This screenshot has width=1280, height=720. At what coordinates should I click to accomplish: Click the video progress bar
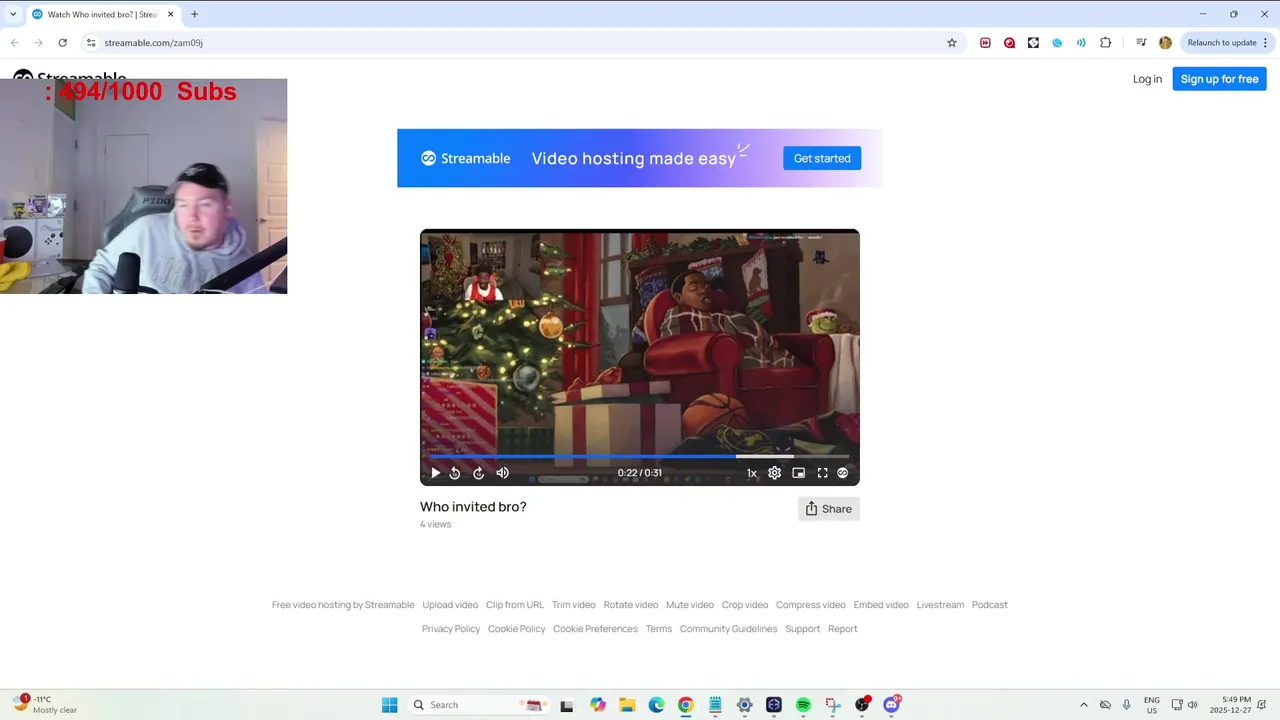(x=640, y=457)
